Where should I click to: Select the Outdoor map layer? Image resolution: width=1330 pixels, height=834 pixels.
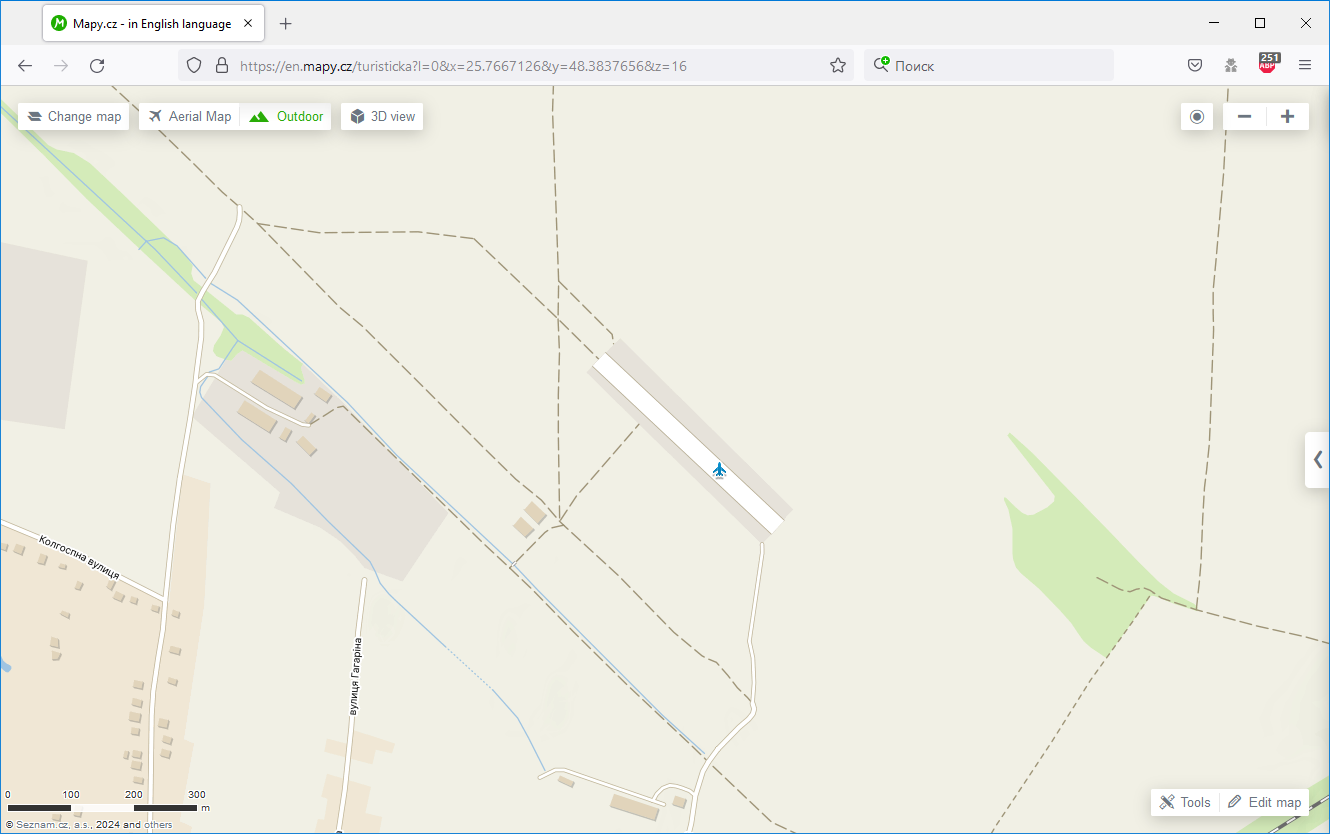coord(287,117)
